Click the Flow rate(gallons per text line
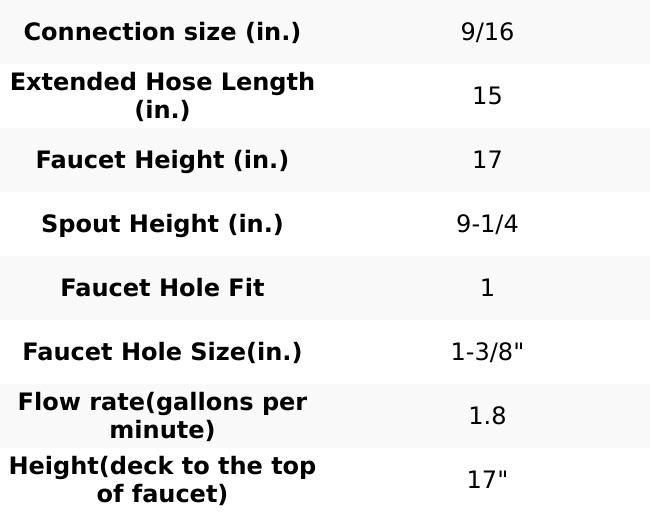The width and height of the screenshot is (650, 512). pos(162,402)
